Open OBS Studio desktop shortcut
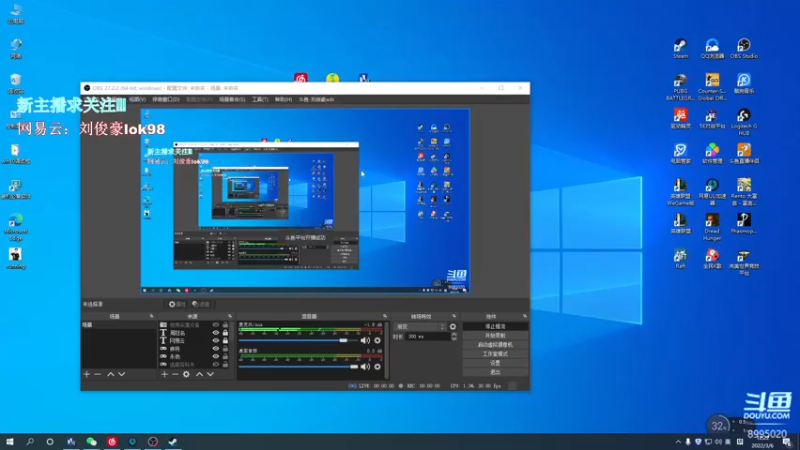This screenshot has width=800, height=450. point(744,49)
